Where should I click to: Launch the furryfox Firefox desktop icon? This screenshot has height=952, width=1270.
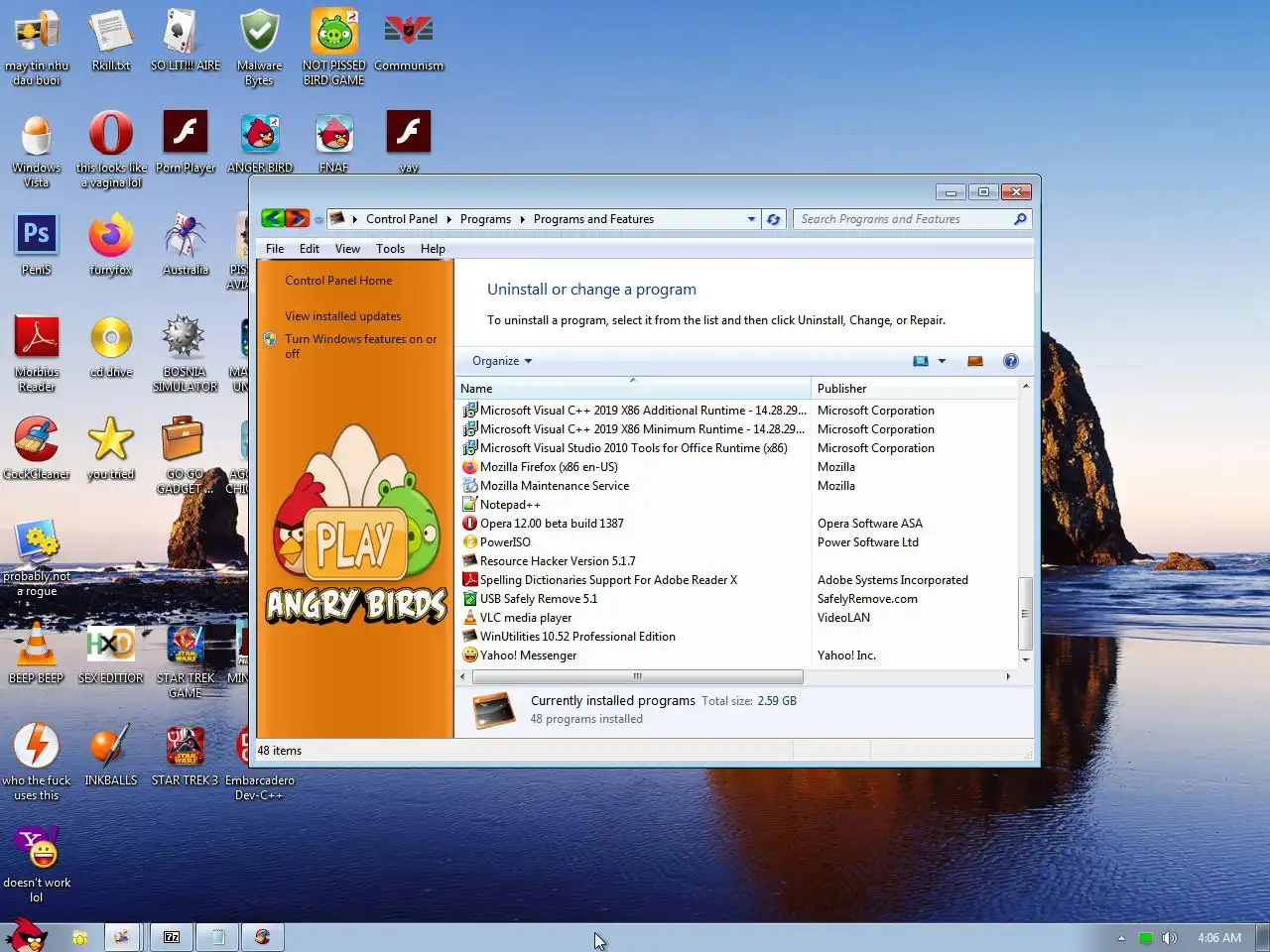111,244
